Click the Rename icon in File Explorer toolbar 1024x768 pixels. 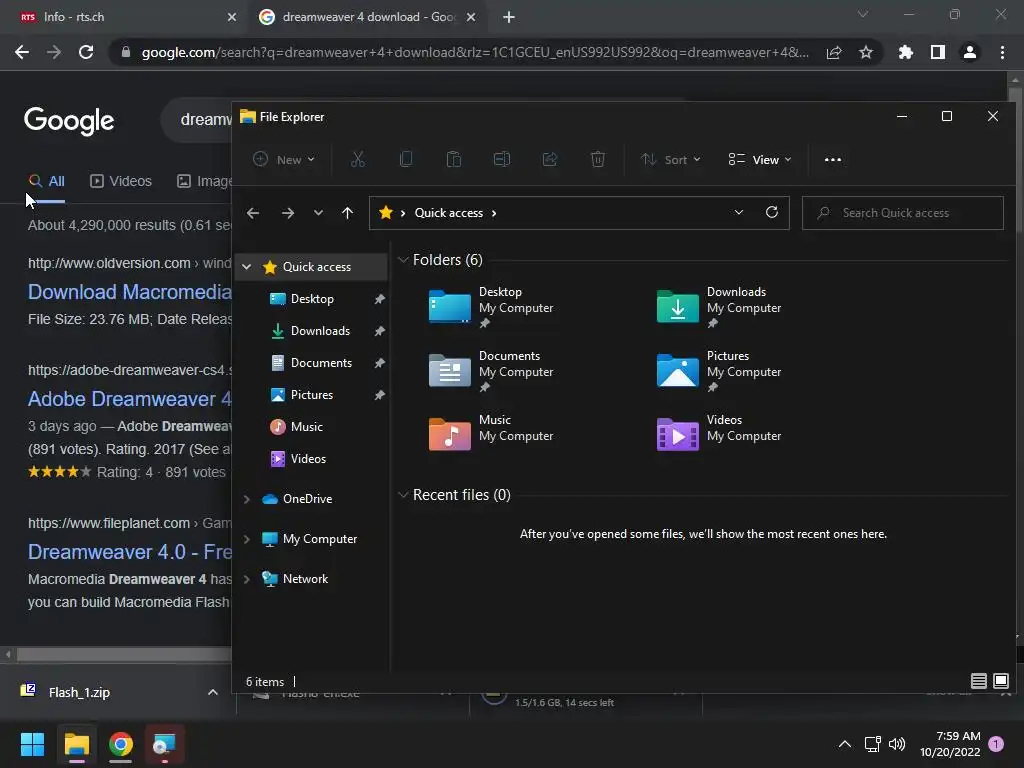[x=502, y=159]
